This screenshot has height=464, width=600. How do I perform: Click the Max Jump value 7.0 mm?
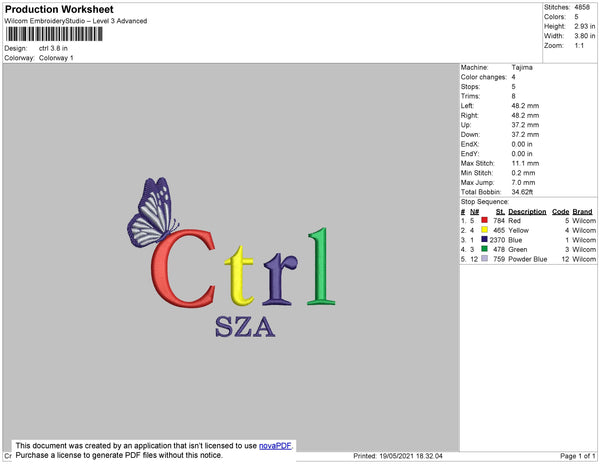(523, 182)
